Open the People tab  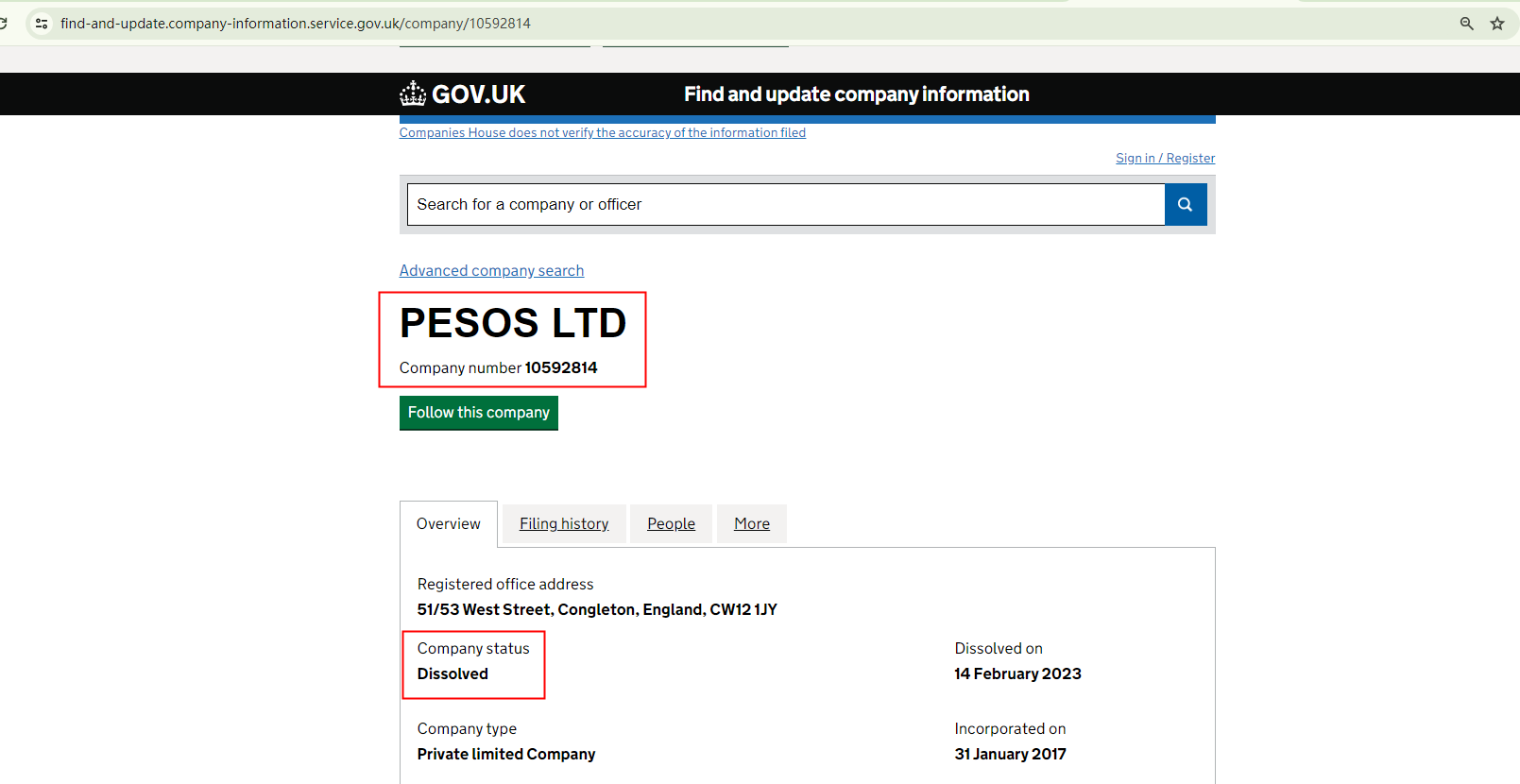pyautogui.click(x=671, y=524)
